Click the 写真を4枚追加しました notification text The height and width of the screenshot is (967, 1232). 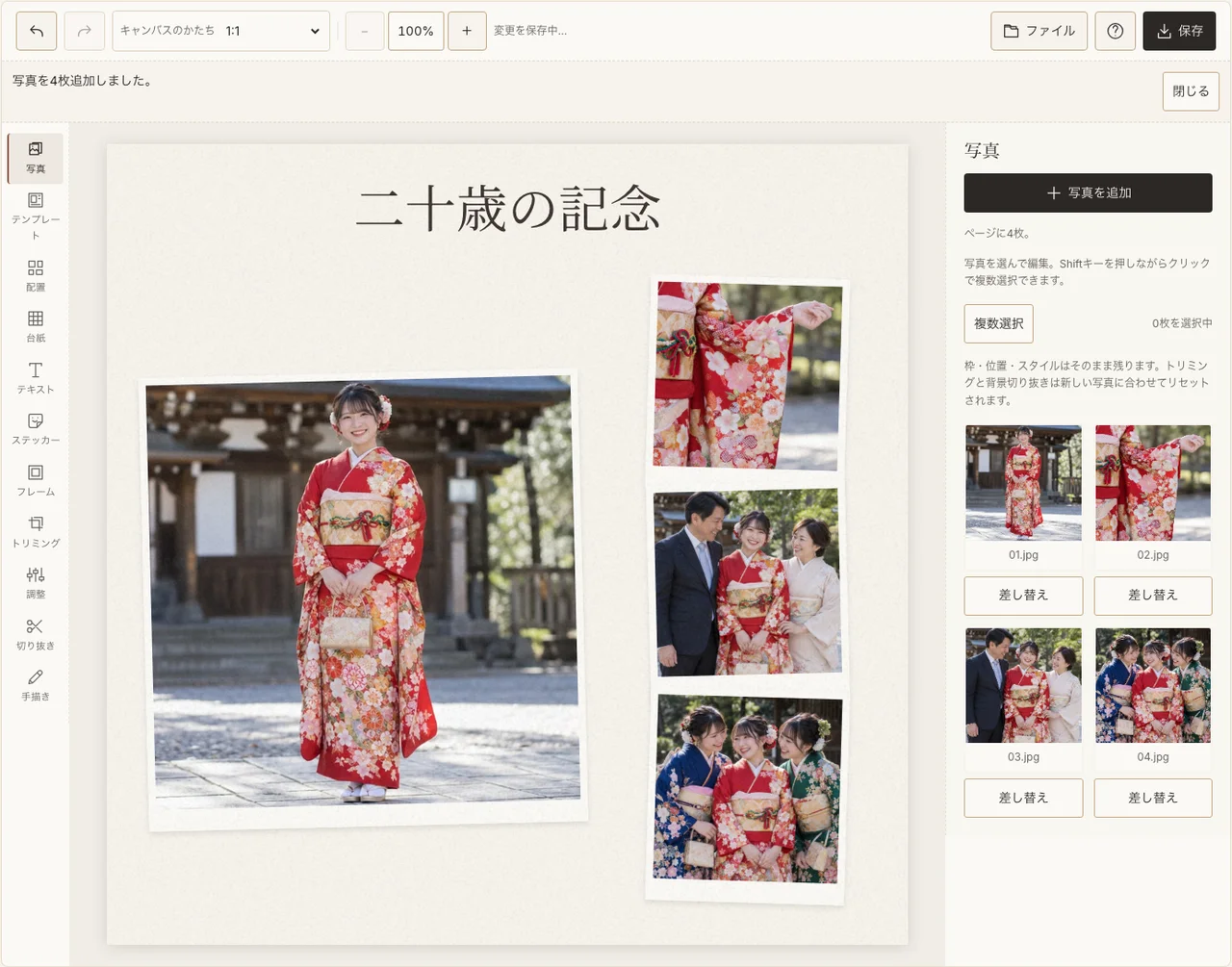82,81
